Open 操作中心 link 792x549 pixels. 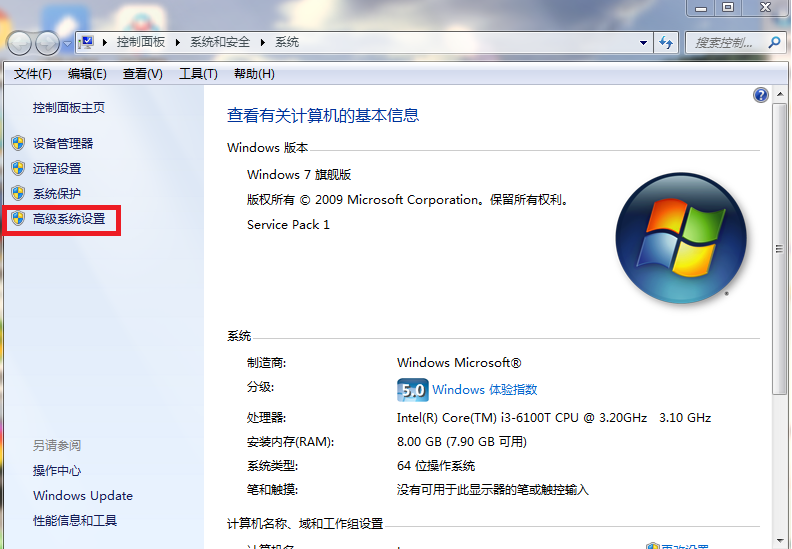click(x=57, y=471)
